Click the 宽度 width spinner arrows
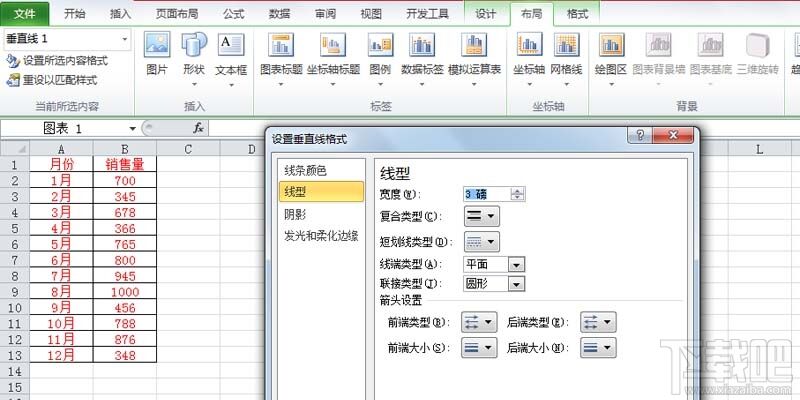The image size is (800, 400). (517, 194)
